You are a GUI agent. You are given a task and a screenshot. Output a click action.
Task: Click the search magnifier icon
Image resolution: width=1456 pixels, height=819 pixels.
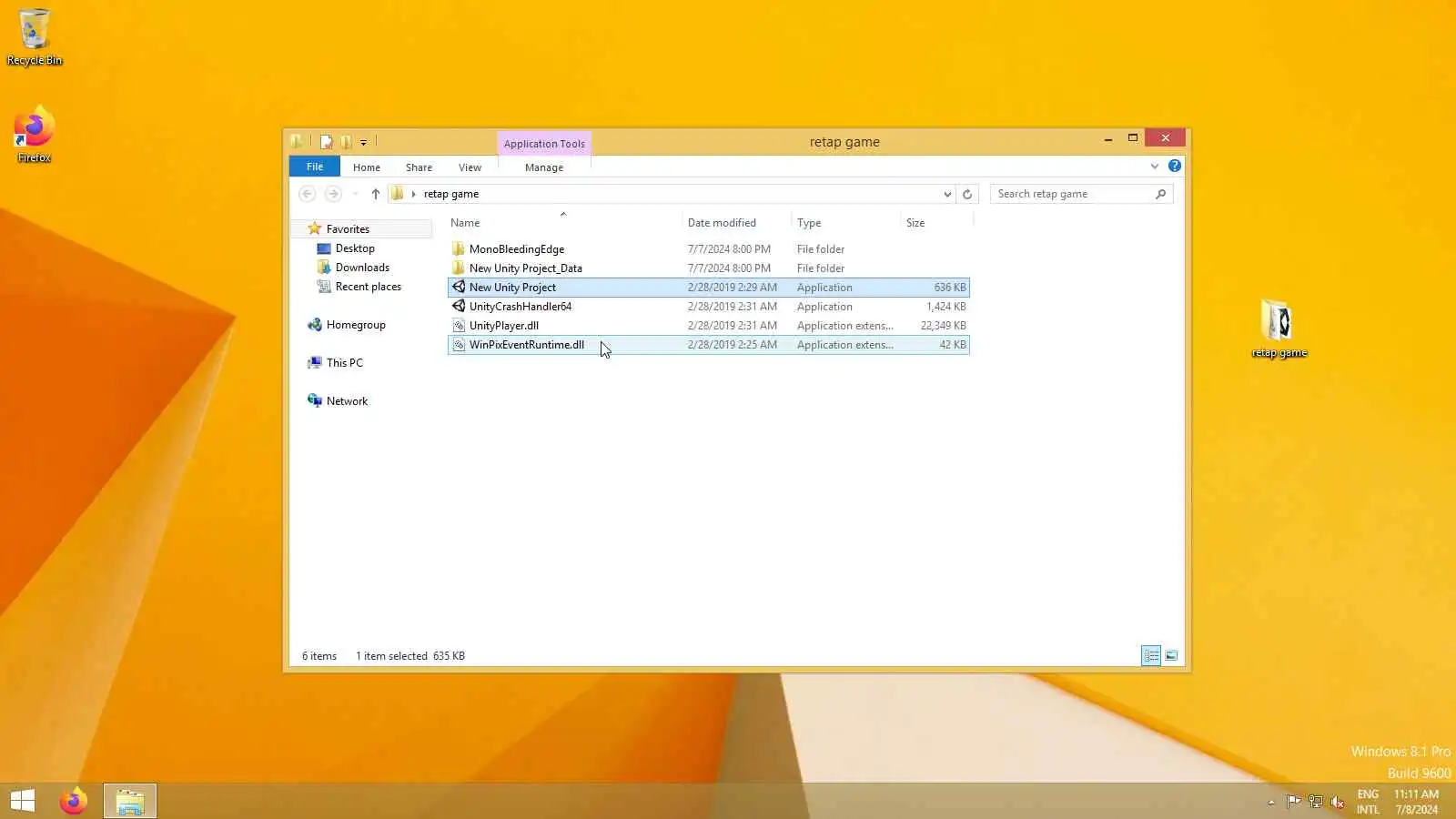(x=1160, y=194)
